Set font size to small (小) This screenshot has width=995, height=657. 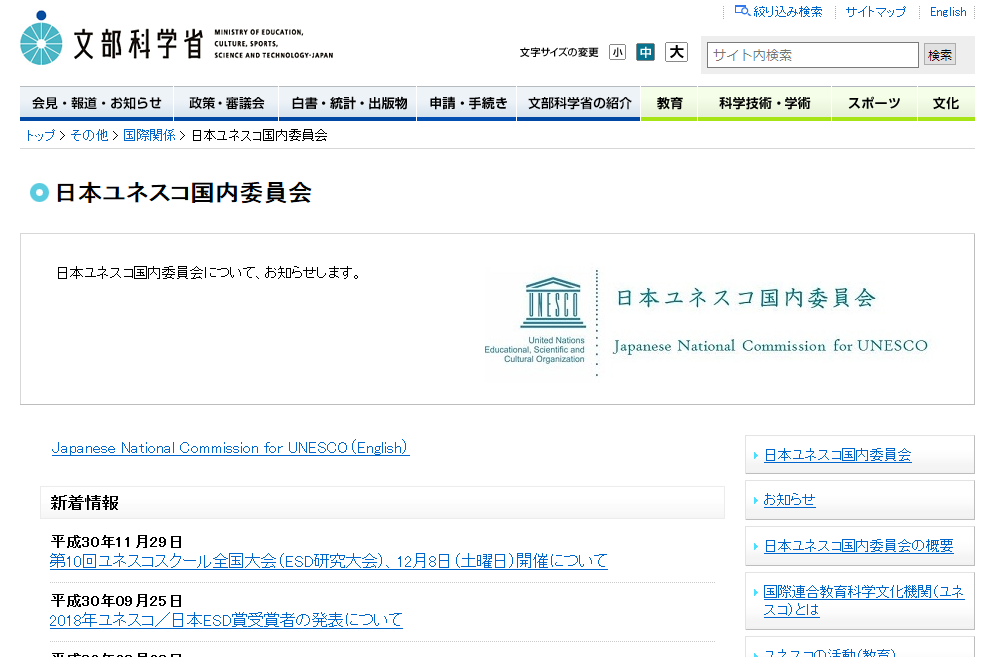[617, 52]
